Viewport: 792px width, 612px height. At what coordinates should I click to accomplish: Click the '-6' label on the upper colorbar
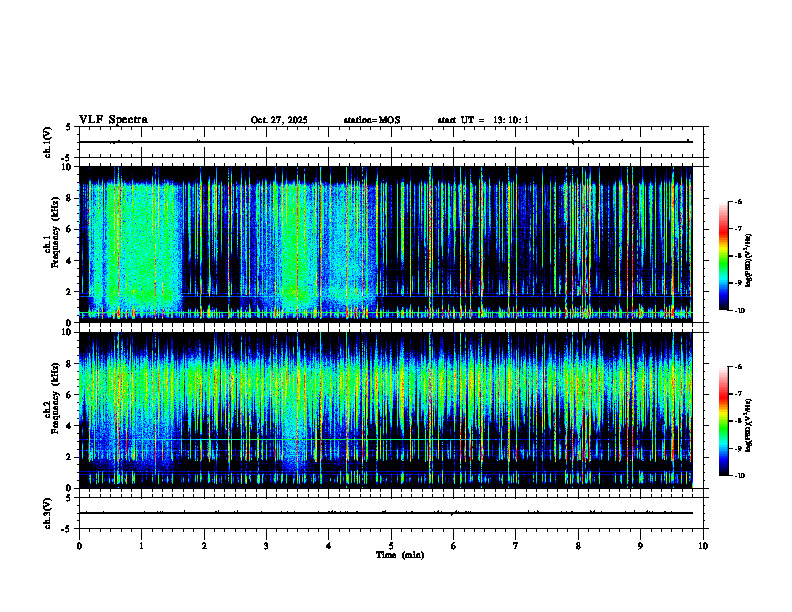click(737, 202)
